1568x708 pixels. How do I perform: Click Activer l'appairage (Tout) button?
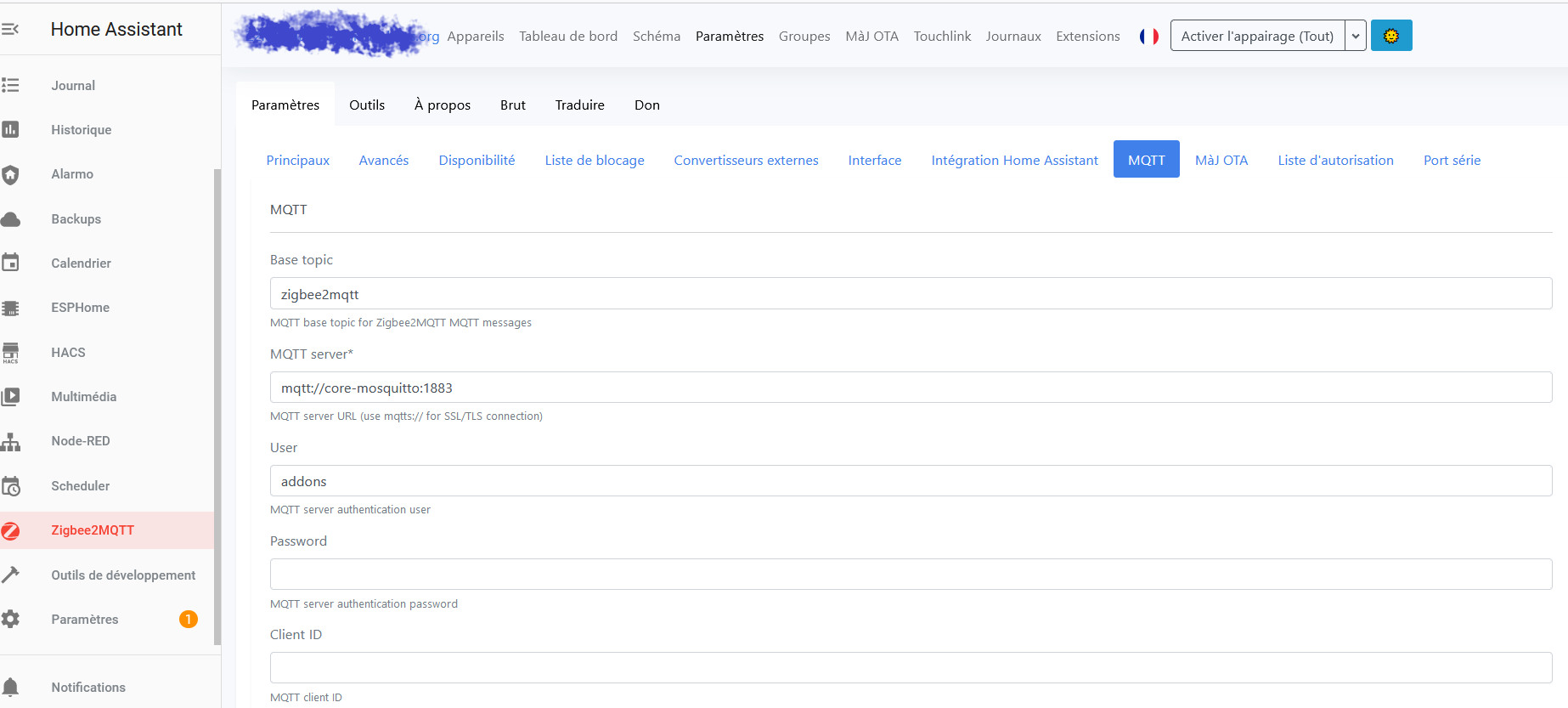tap(1257, 36)
